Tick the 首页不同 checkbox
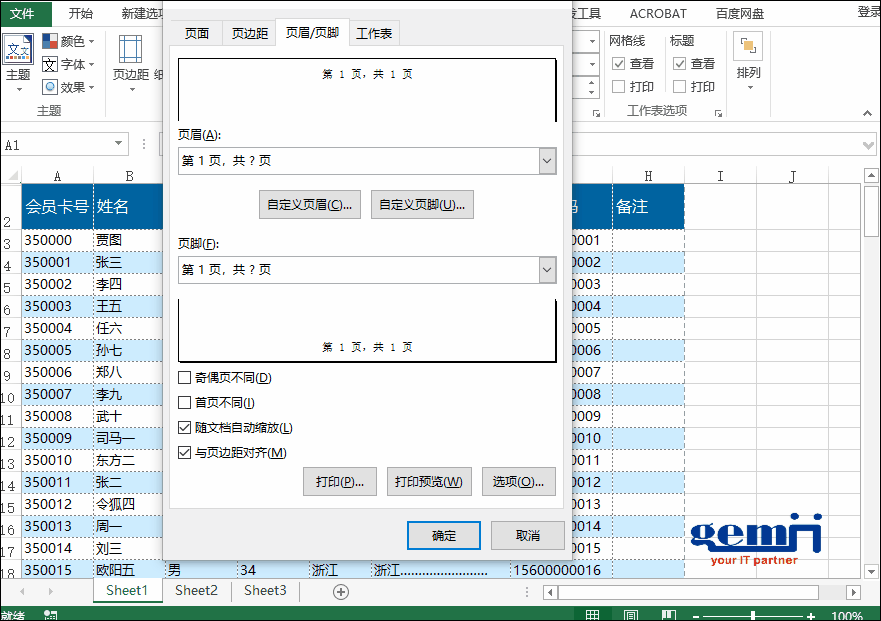Viewport: 881px width, 621px height. pos(184,403)
